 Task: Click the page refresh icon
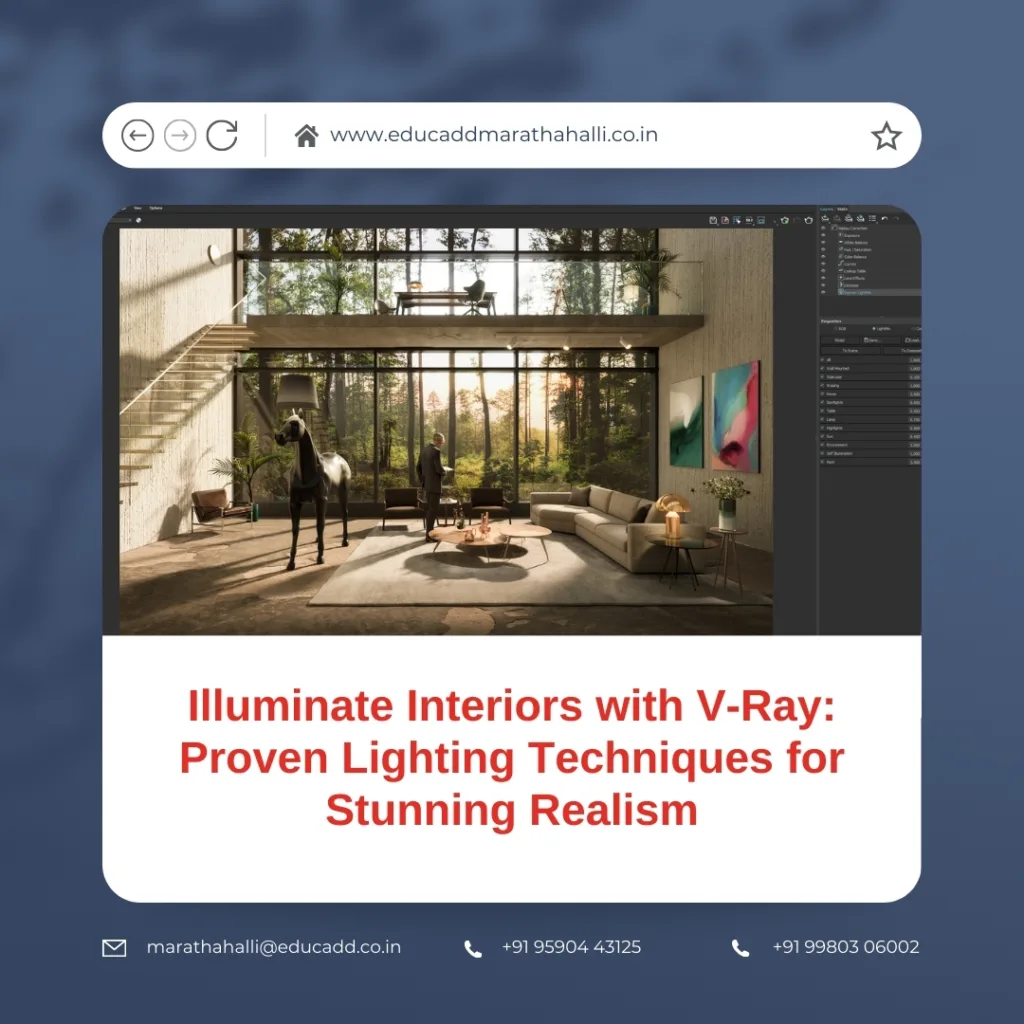point(221,135)
